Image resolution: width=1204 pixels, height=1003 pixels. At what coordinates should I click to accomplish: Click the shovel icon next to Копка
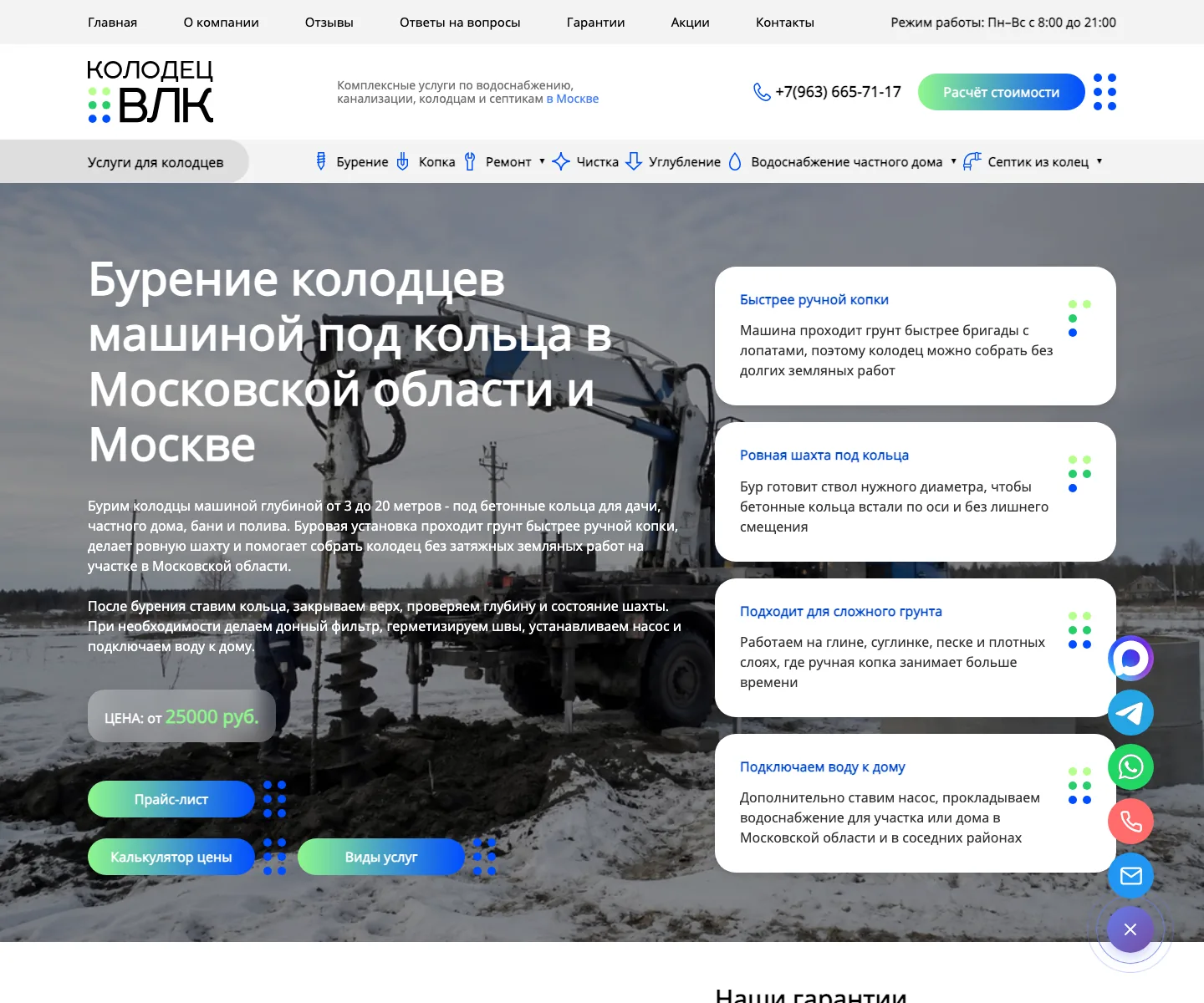[402, 161]
